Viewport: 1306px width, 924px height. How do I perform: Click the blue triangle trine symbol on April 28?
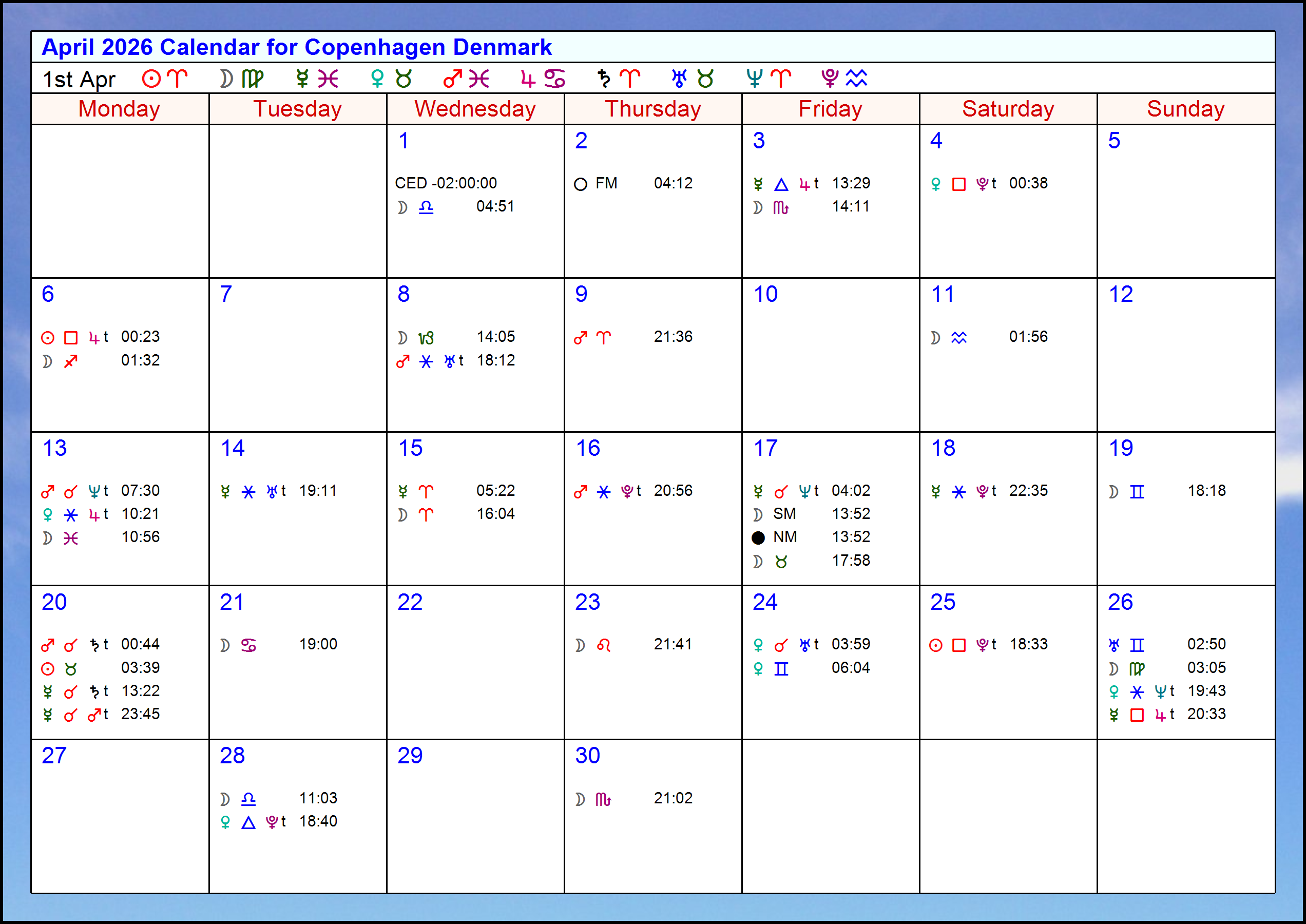[248, 823]
